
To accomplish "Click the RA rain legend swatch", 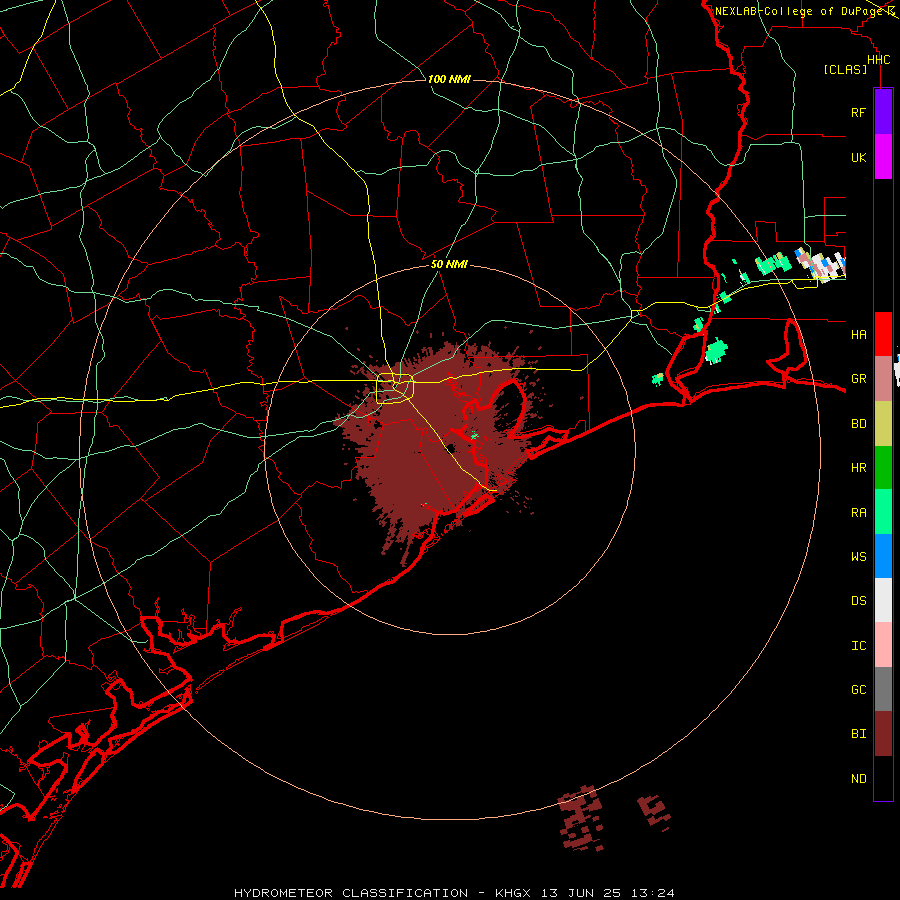I will [883, 512].
